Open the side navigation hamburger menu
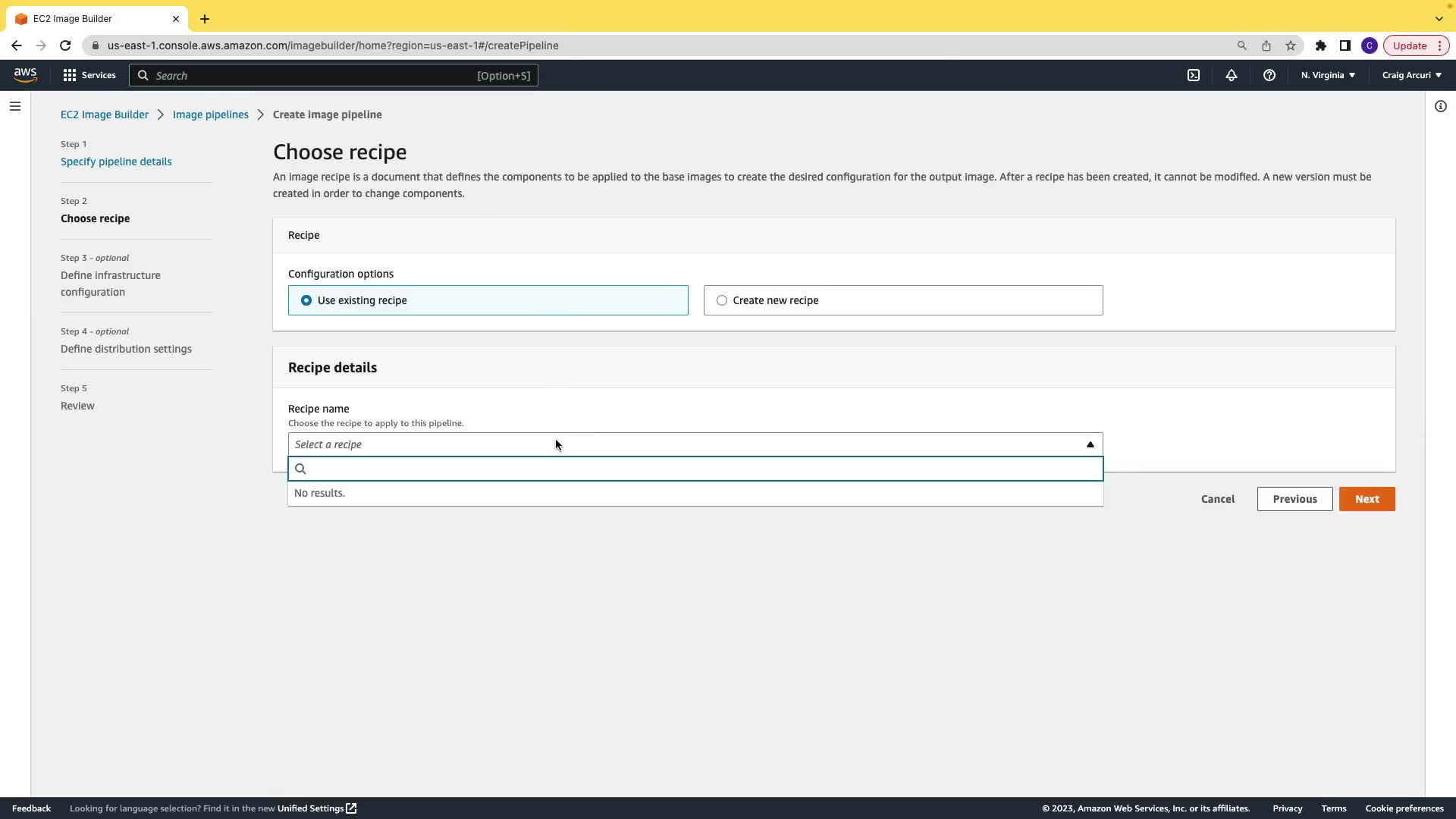 click(x=15, y=106)
